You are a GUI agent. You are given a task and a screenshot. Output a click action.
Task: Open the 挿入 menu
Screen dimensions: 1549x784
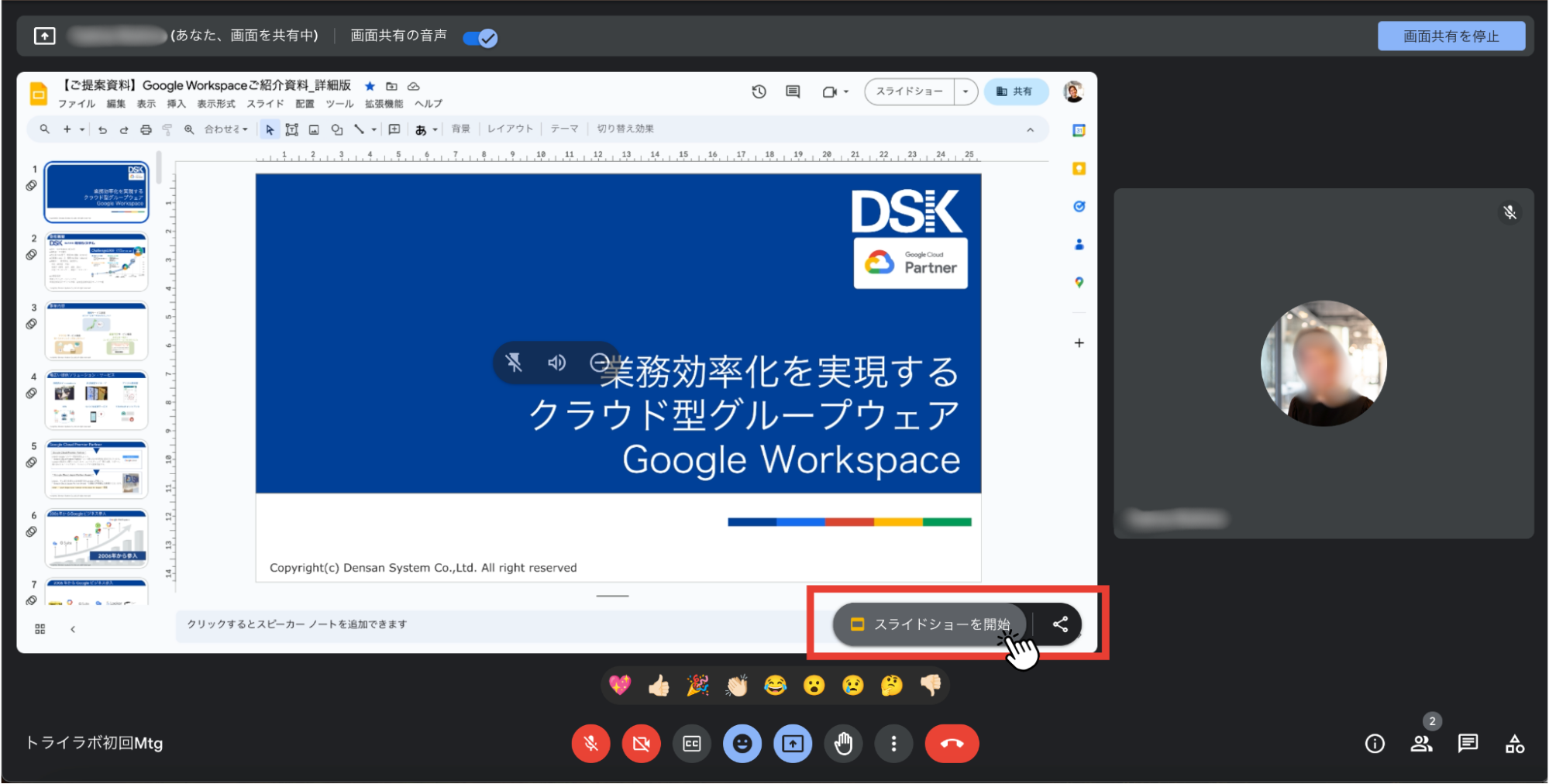tap(176, 104)
